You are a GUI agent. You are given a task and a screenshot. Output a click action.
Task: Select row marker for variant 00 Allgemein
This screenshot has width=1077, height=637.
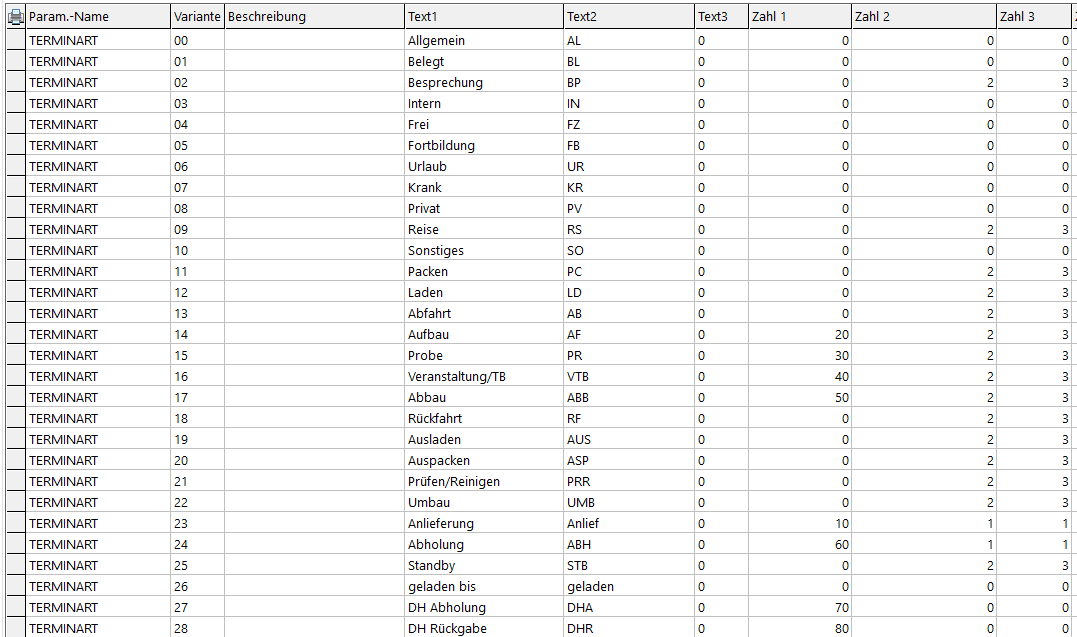pyautogui.click(x=16, y=41)
